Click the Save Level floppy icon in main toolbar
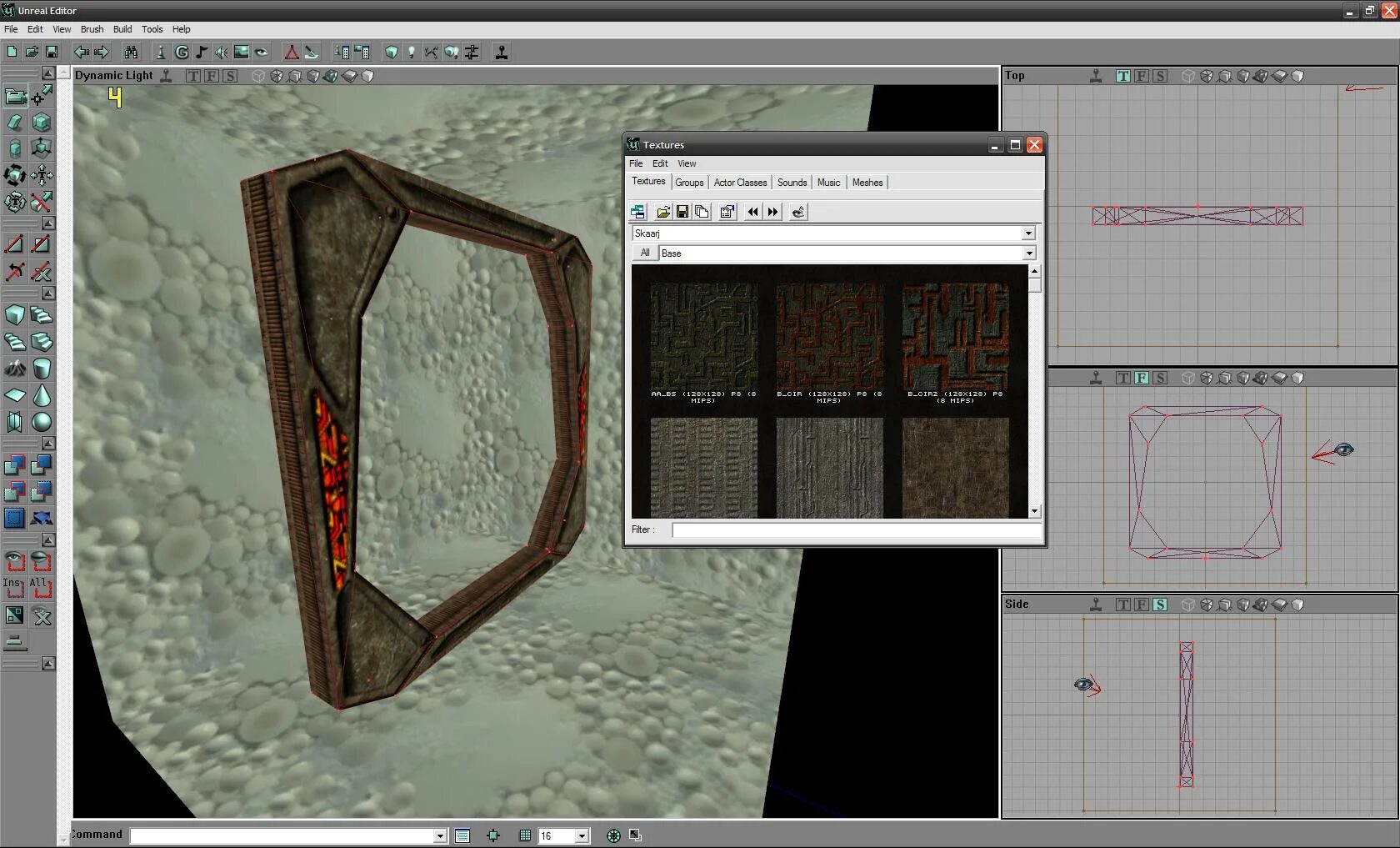 point(52,52)
